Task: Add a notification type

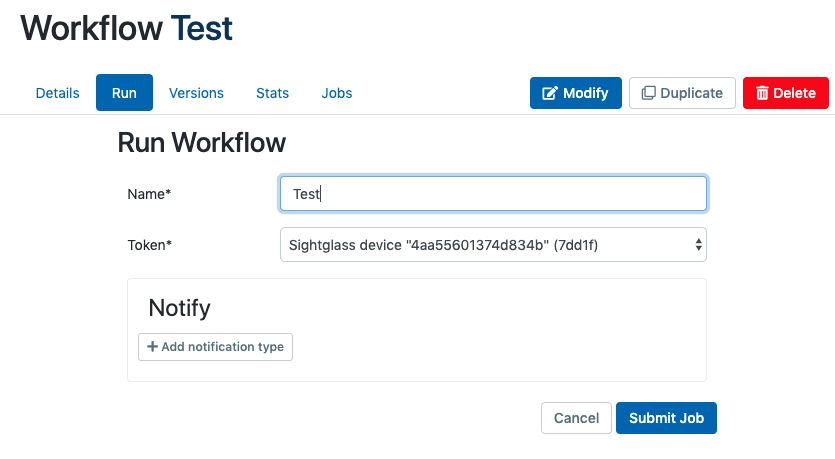Action: pyautogui.click(x=215, y=347)
